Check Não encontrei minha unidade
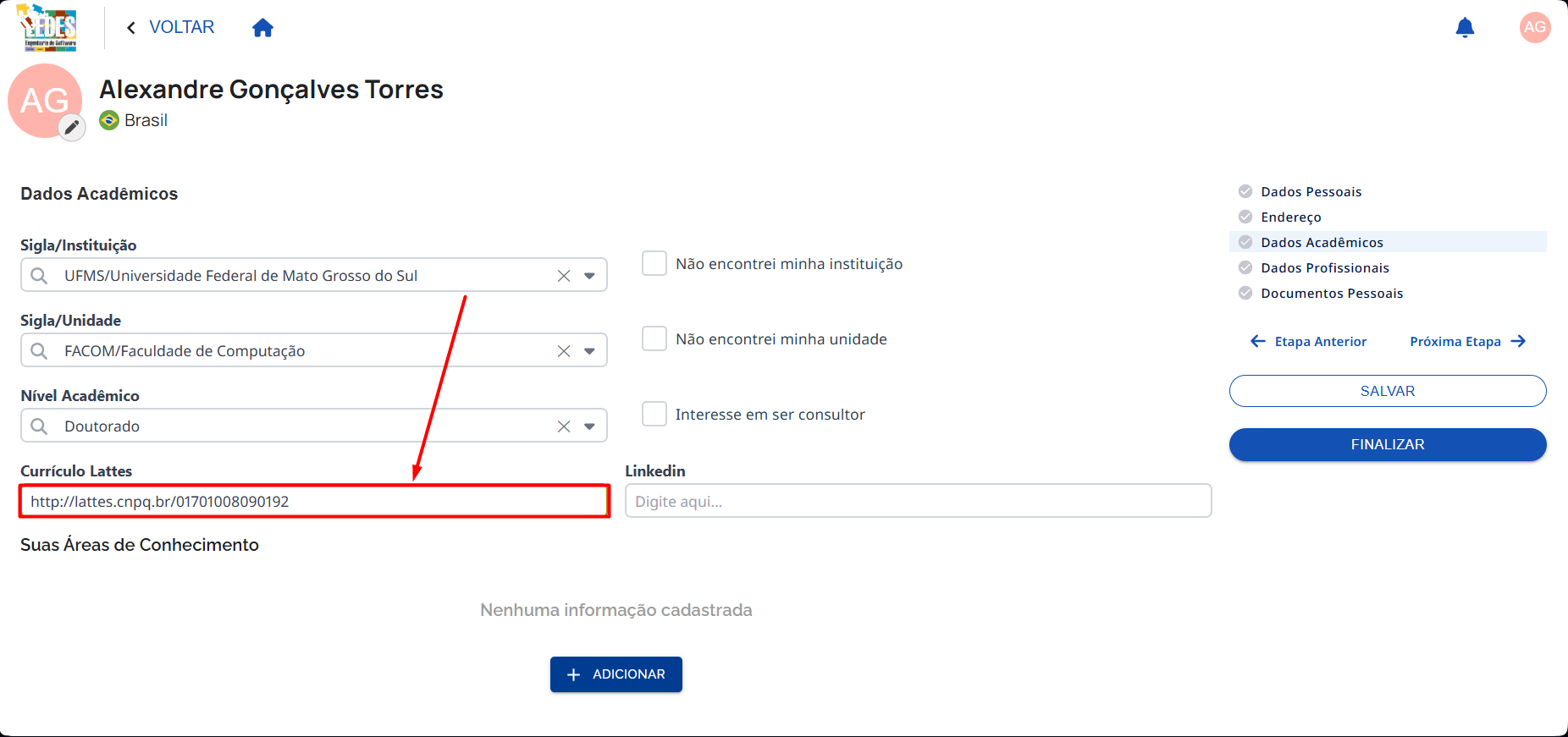This screenshot has height=737, width=1568. pos(654,338)
